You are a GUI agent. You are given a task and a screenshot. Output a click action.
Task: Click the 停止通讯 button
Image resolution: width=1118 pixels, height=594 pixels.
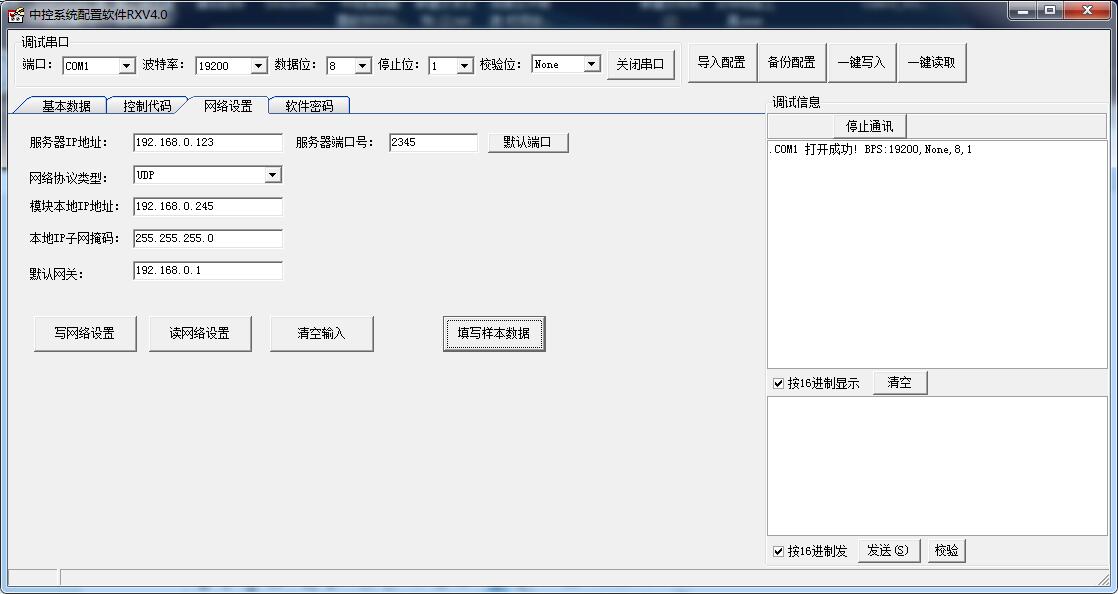point(869,126)
